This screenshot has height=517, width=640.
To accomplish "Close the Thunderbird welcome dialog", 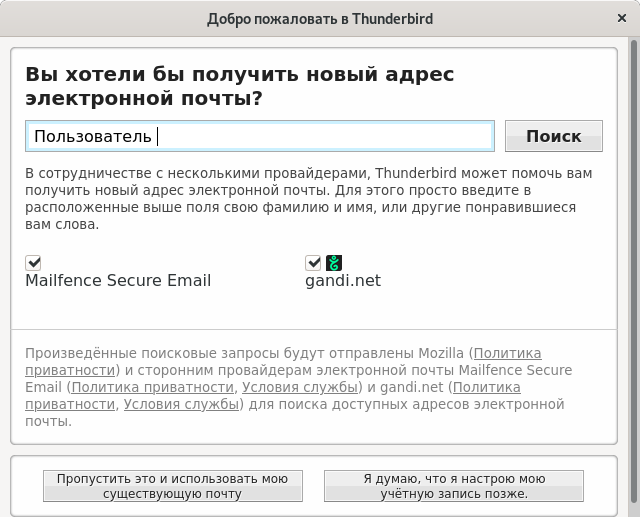I will [x=622, y=18].
